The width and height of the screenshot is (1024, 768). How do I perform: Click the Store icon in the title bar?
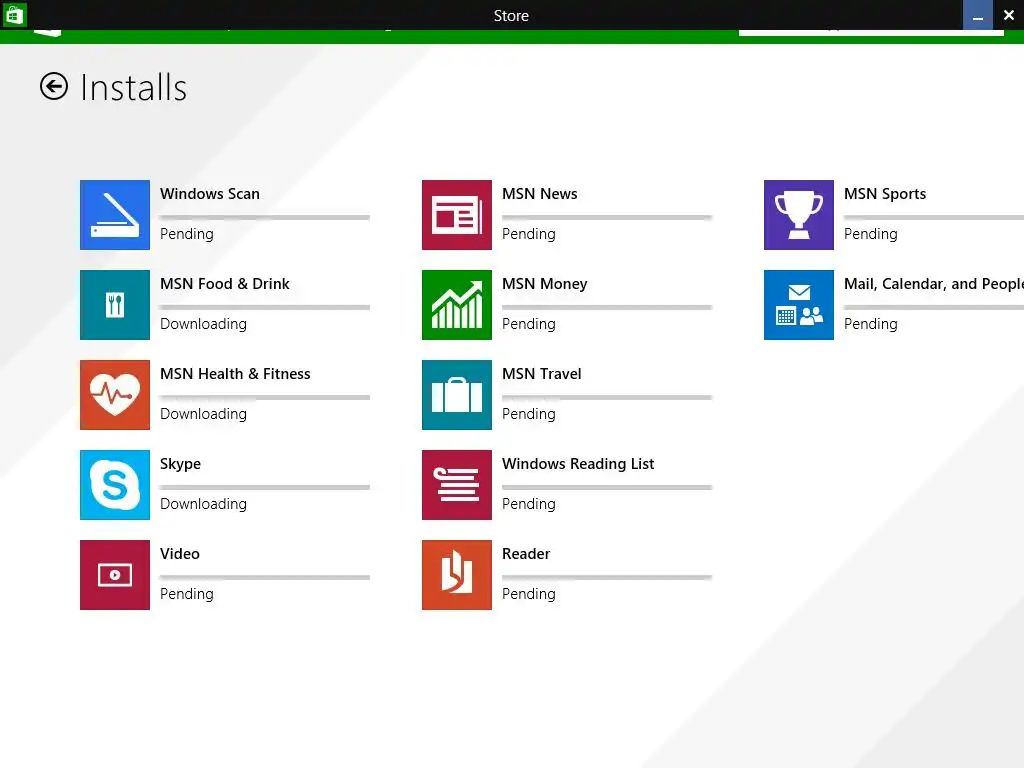click(14, 14)
